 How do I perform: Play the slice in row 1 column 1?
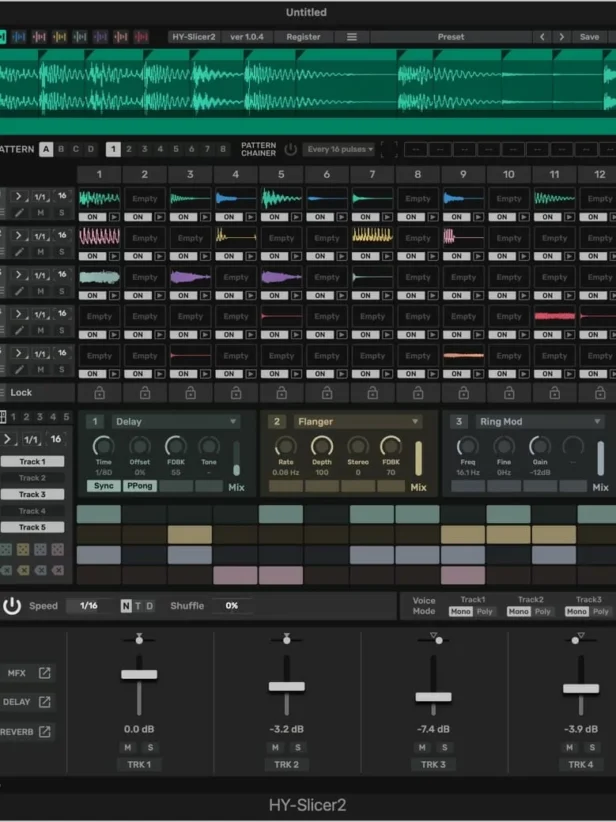[114, 217]
